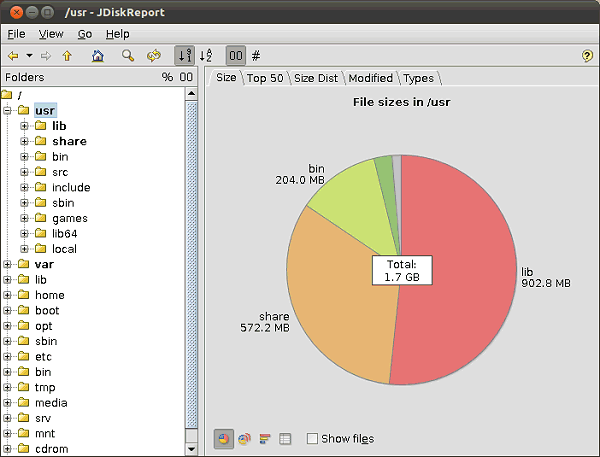This screenshot has width=600, height=457.
Task: Switch to bar chart view
Action: (x=265, y=438)
